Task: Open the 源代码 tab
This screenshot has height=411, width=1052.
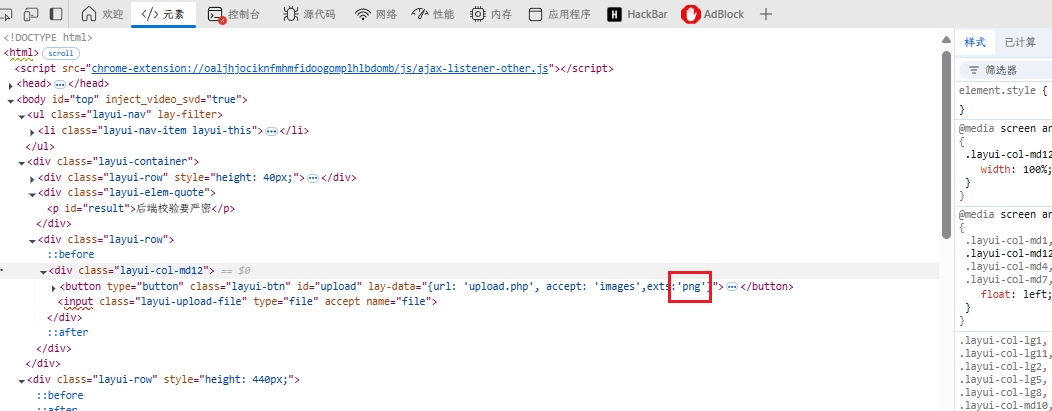Action: 309,14
